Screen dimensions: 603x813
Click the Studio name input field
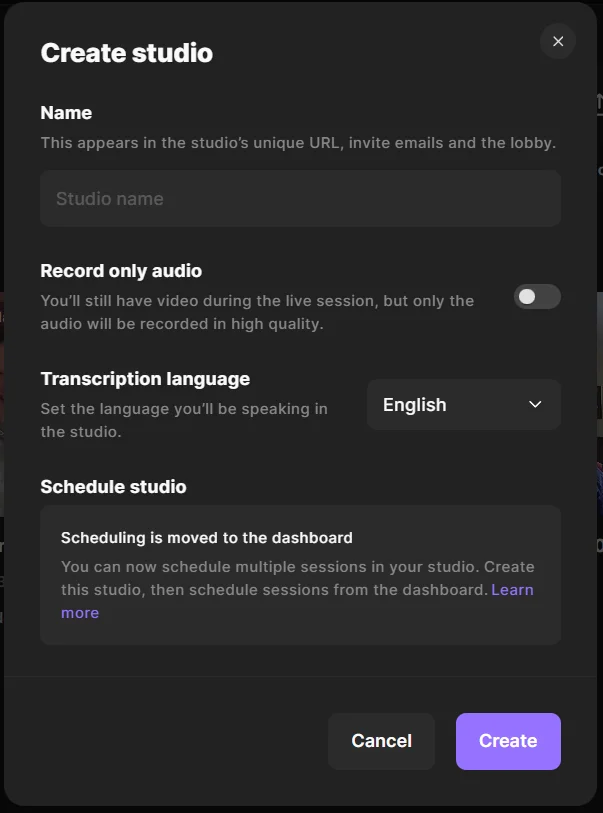click(x=300, y=198)
